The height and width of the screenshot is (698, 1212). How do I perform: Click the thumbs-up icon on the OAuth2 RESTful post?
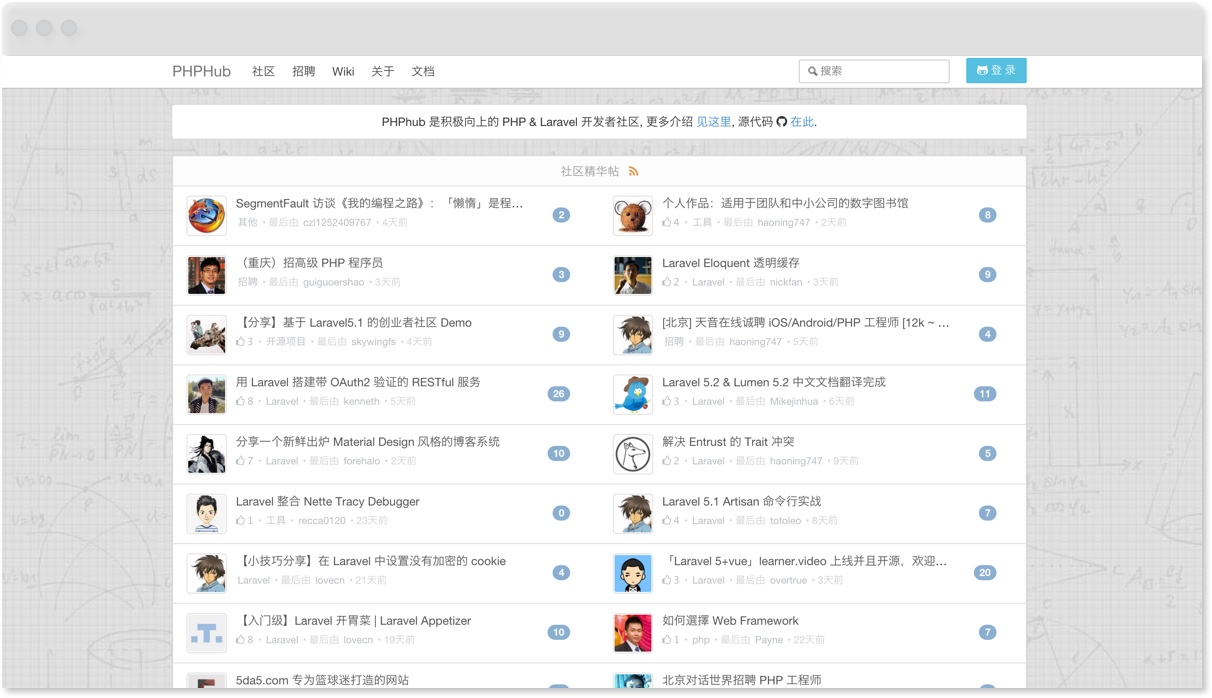(x=241, y=401)
